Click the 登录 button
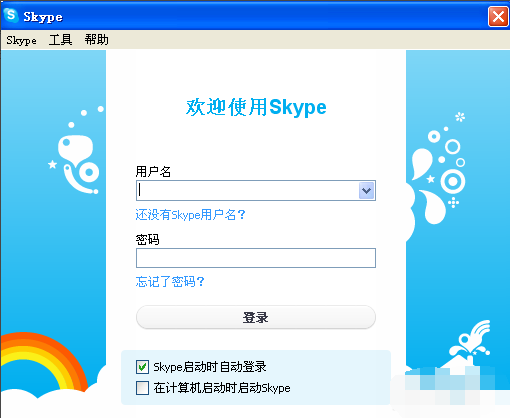 click(256, 317)
